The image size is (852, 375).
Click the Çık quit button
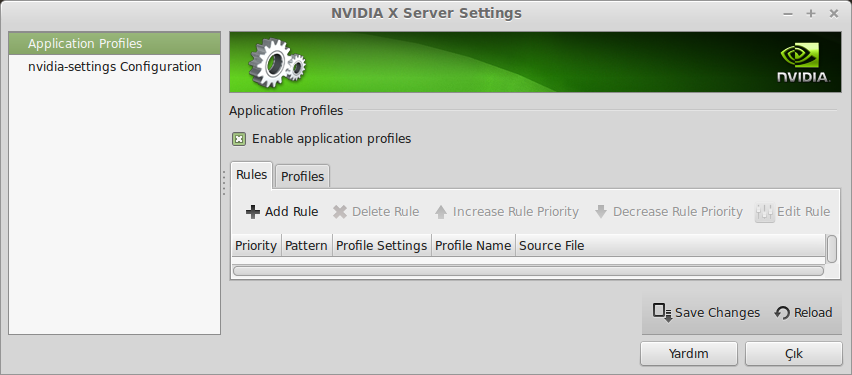pos(793,354)
